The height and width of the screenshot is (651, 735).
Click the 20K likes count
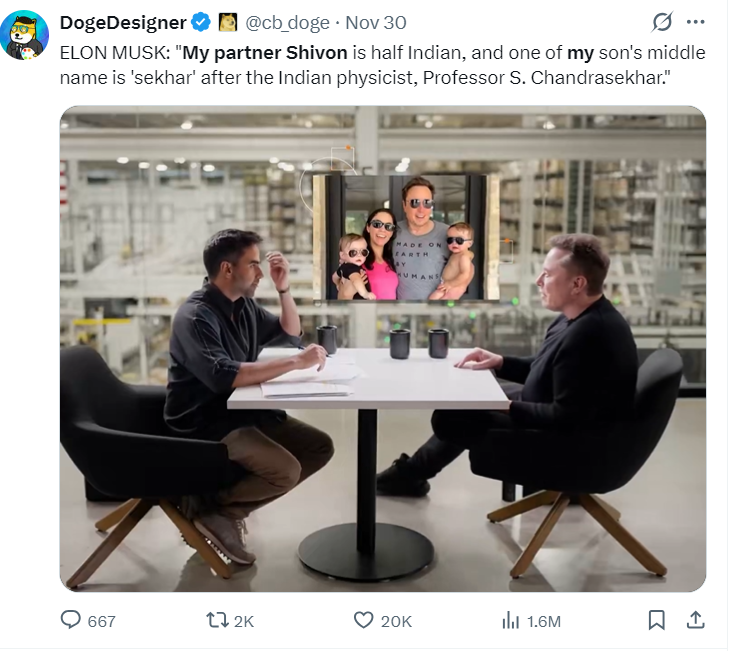pyautogui.click(x=396, y=621)
